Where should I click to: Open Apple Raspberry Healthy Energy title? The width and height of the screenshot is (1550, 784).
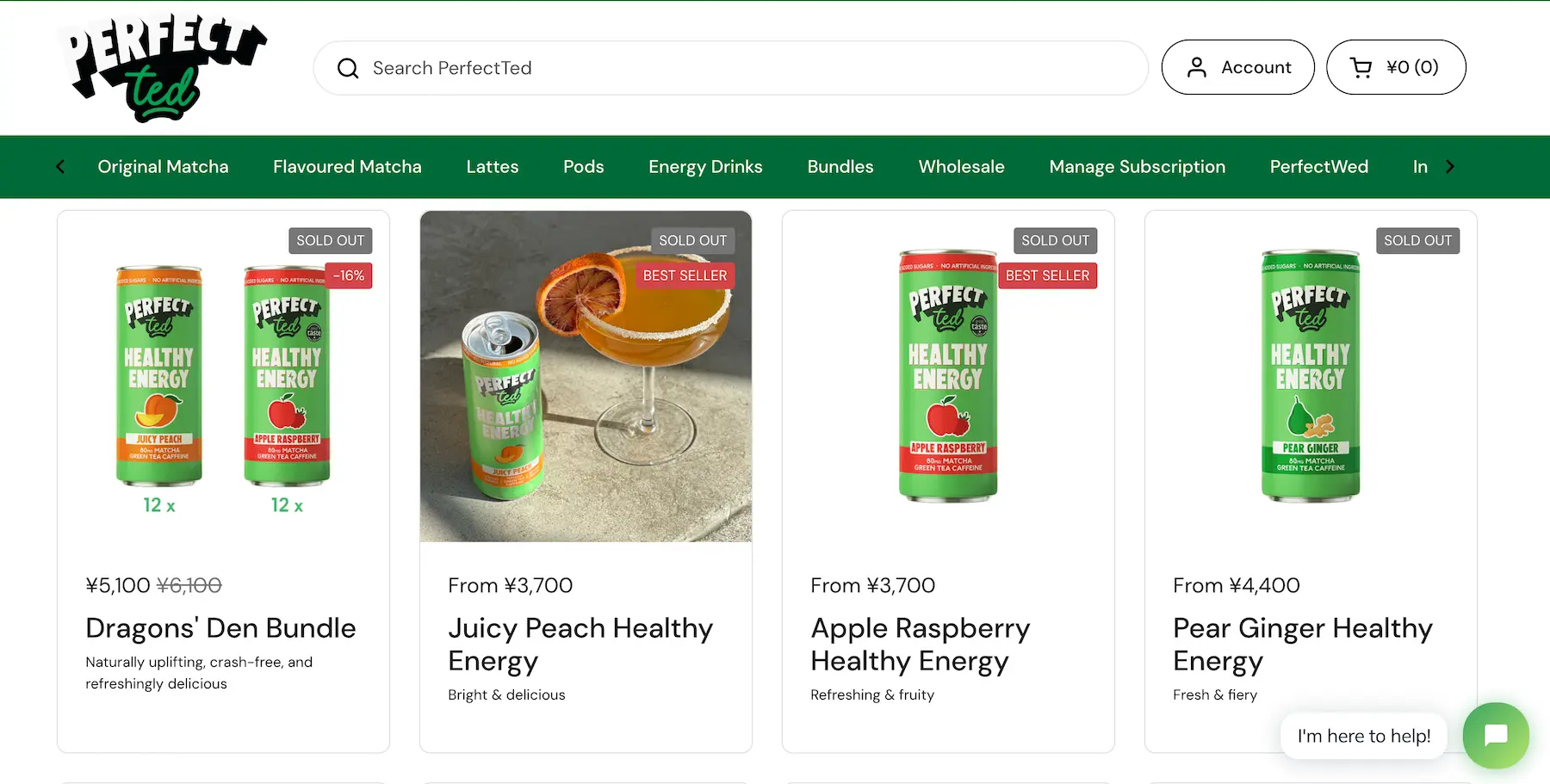click(920, 645)
